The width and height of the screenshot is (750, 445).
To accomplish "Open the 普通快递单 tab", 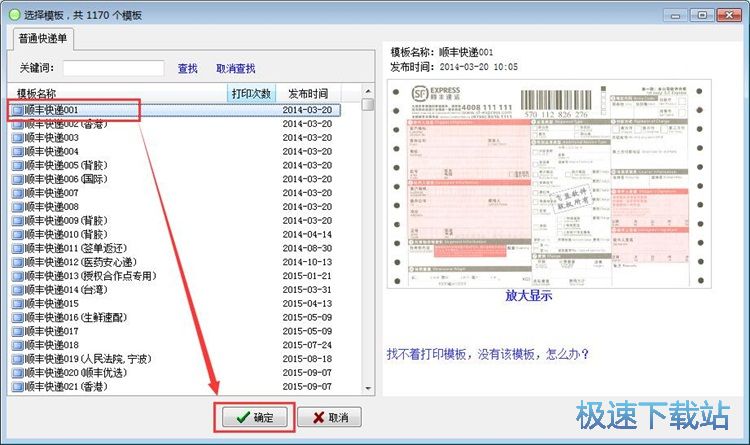I will [x=43, y=39].
